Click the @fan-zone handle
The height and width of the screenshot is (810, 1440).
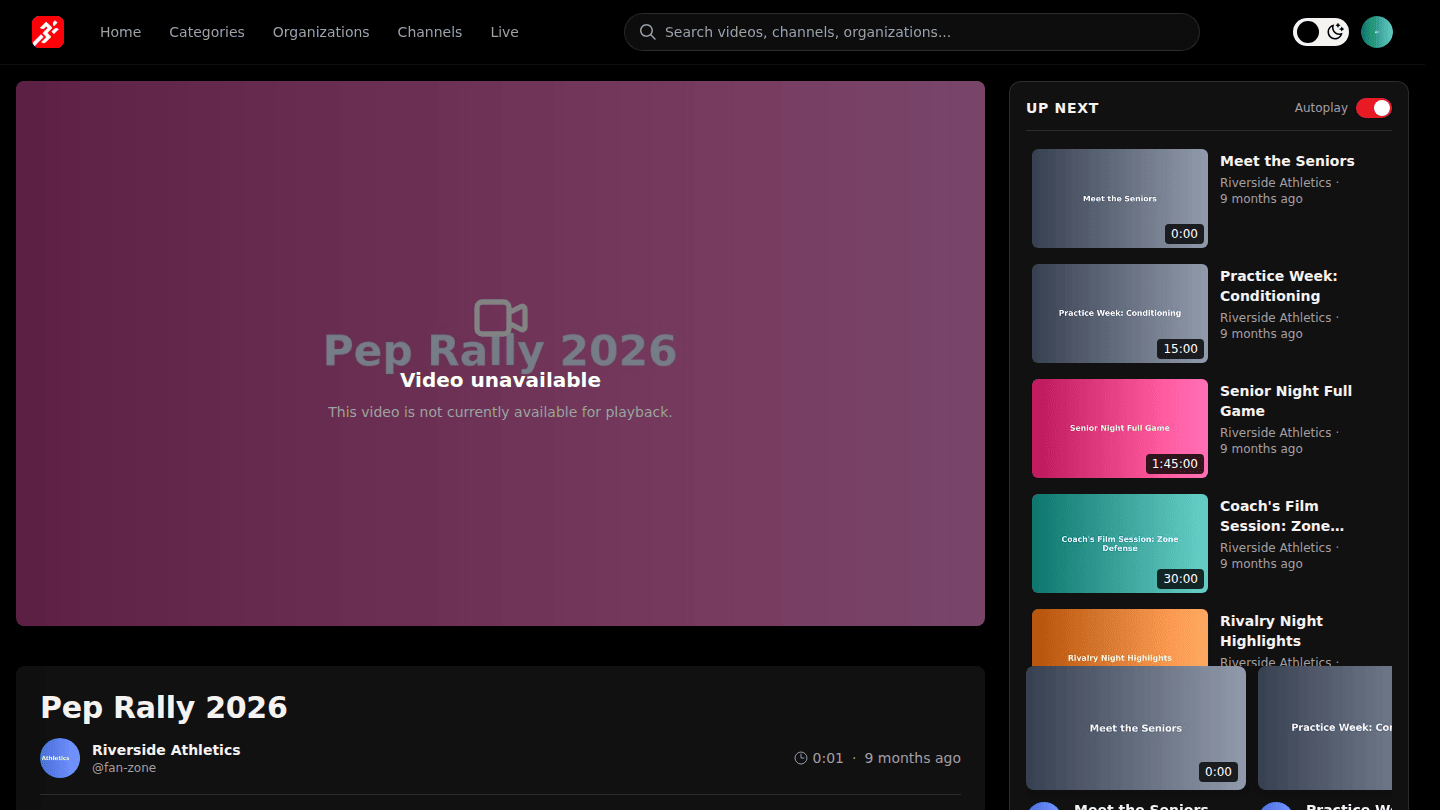click(124, 768)
